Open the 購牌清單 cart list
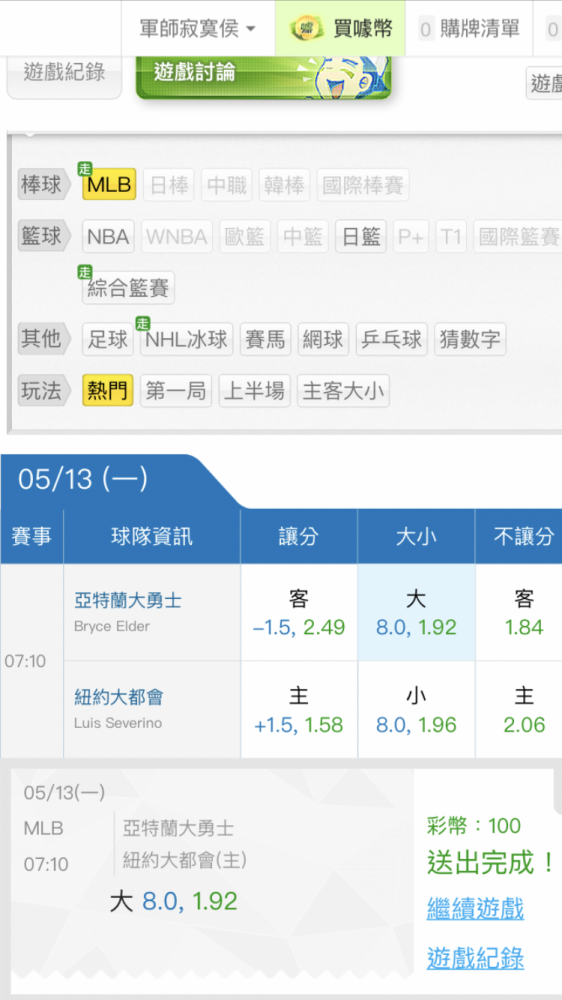562x1000 pixels. tap(469, 29)
